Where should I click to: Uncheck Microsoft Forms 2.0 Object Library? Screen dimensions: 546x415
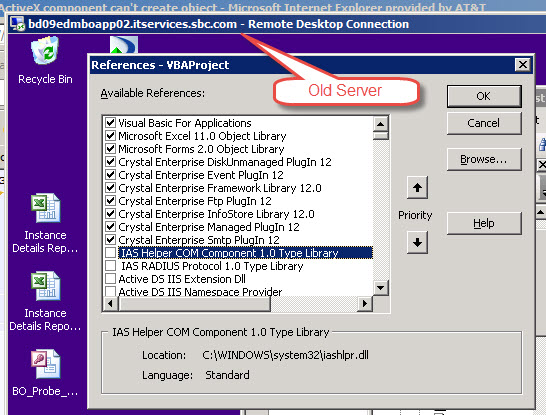coord(110,149)
